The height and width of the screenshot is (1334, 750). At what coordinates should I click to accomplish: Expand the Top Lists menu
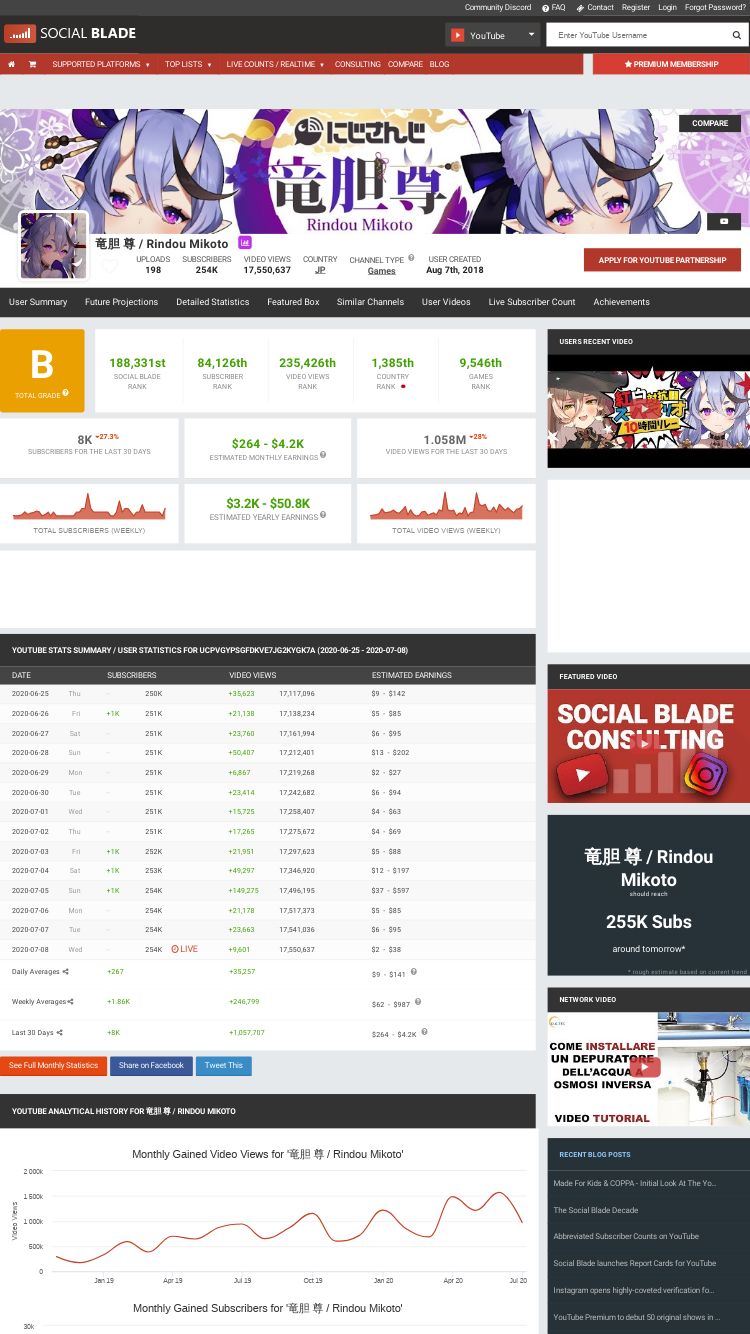(x=188, y=64)
